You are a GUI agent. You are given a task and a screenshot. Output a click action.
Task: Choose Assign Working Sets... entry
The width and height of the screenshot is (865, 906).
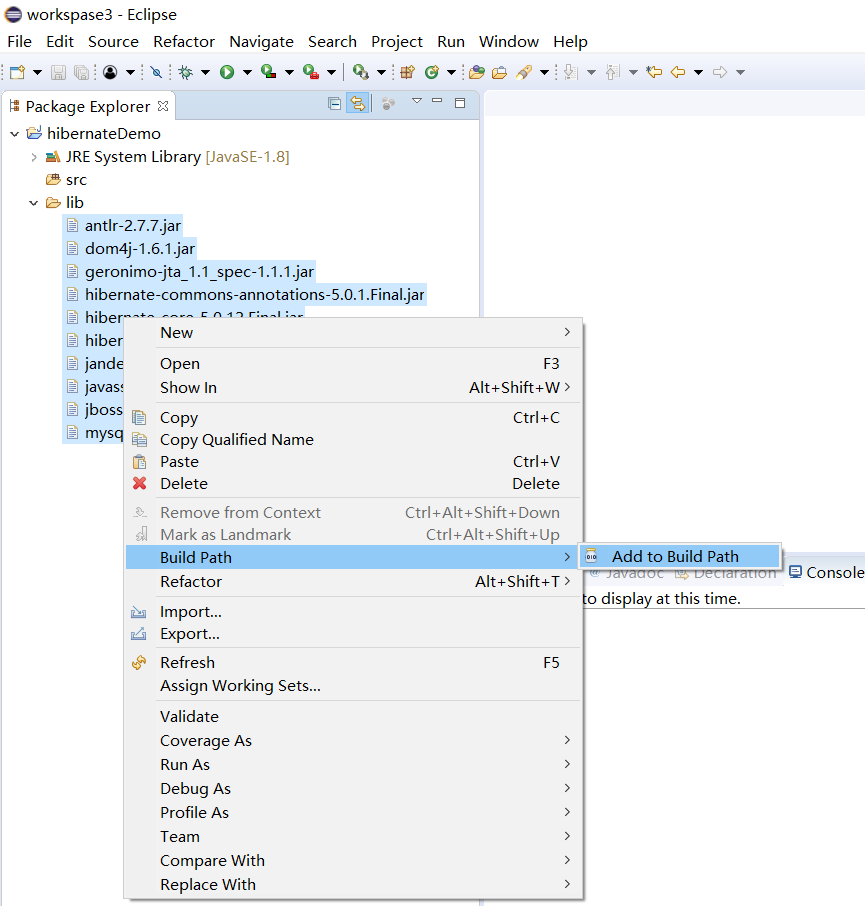click(x=354, y=685)
